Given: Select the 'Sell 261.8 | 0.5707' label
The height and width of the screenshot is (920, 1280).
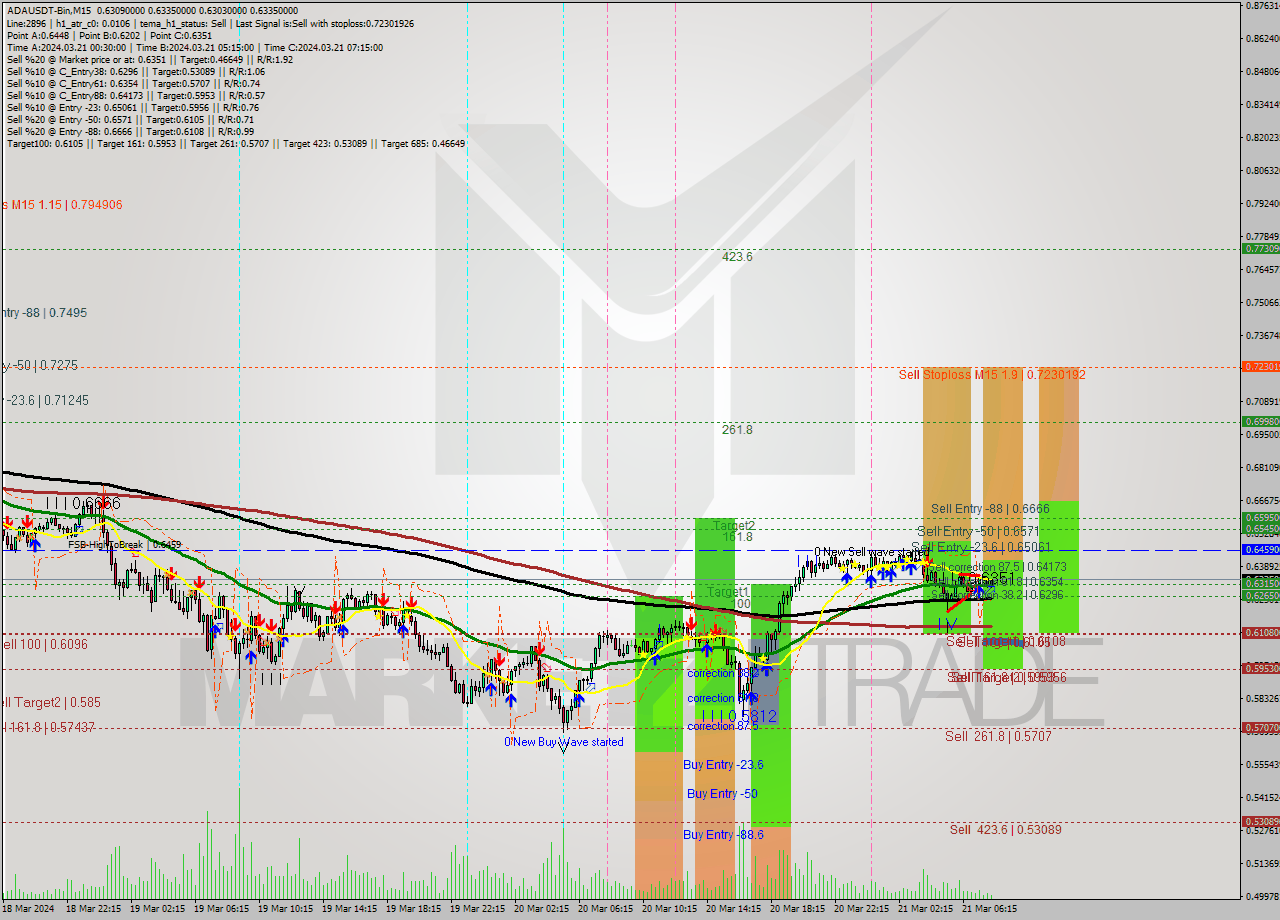Looking at the screenshot, I should (x=998, y=736).
